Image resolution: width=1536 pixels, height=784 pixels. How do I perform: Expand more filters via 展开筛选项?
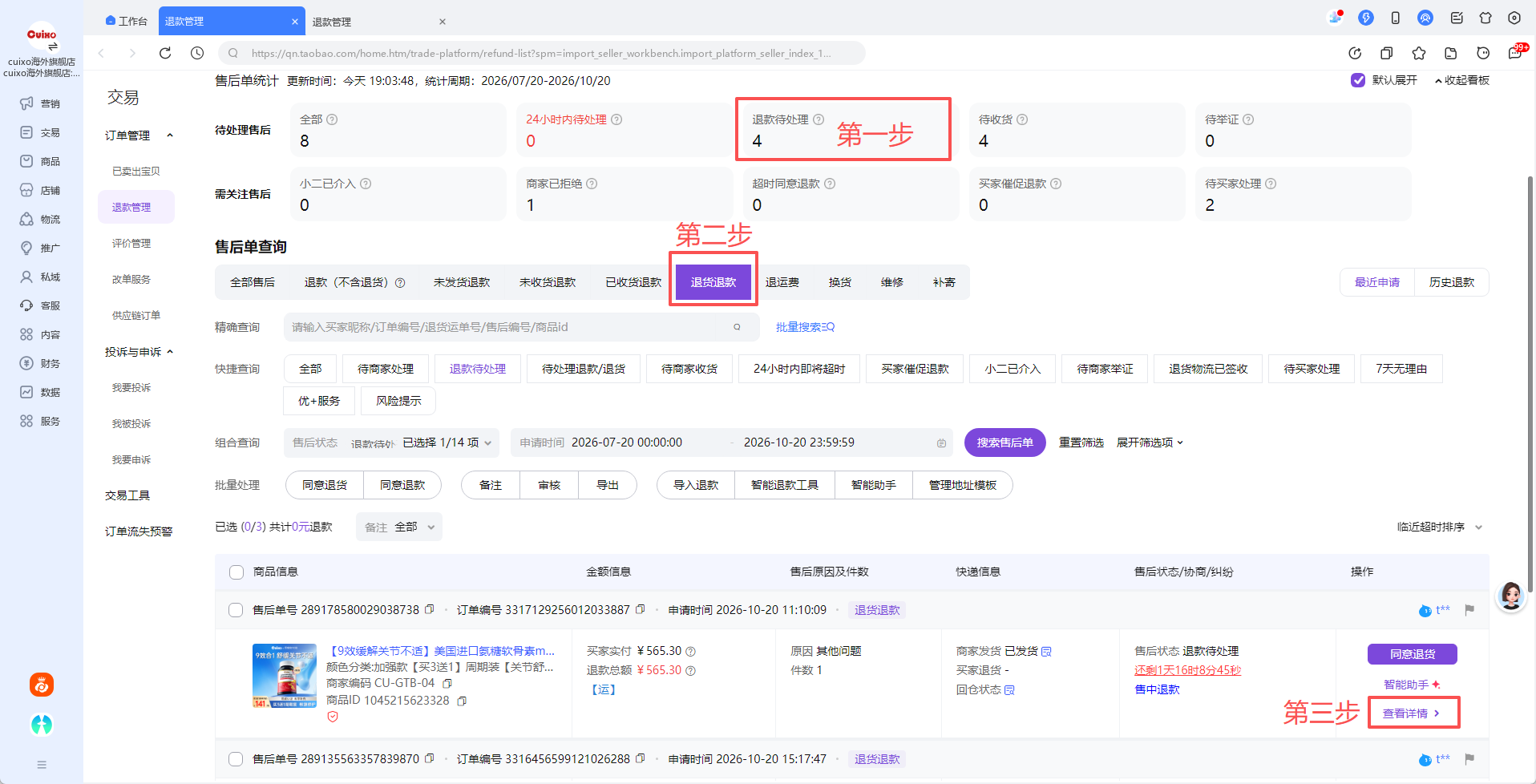pyautogui.click(x=1150, y=443)
